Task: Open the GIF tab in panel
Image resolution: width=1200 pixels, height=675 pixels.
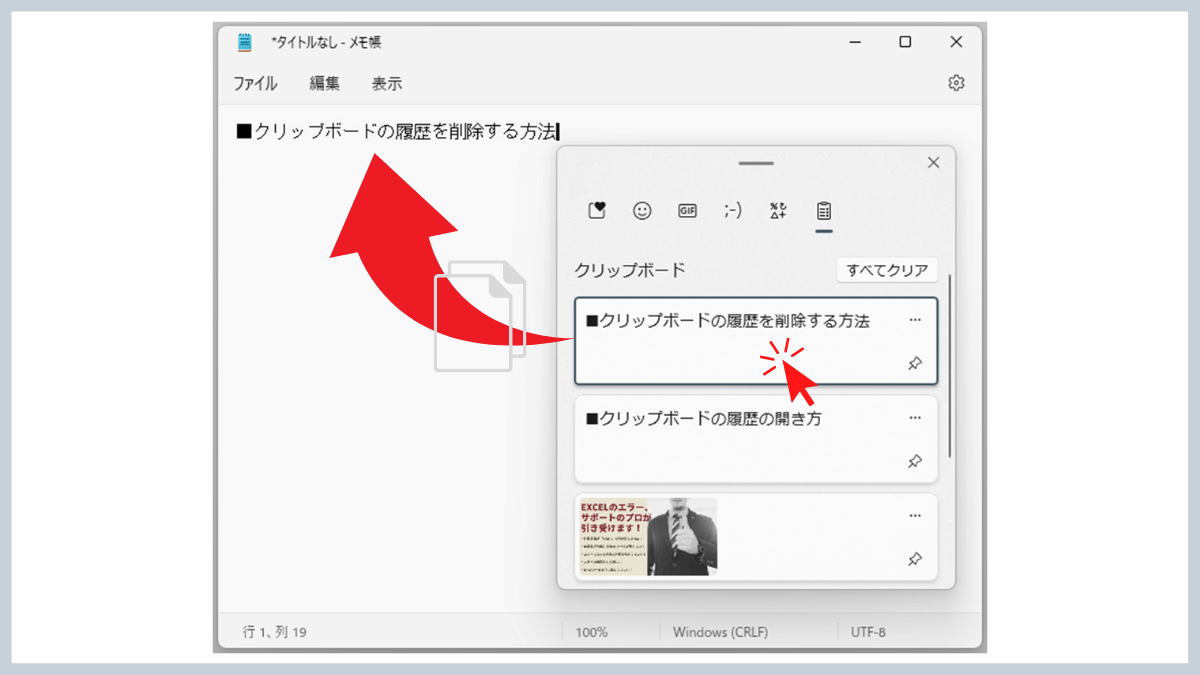Action: coord(687,210)
